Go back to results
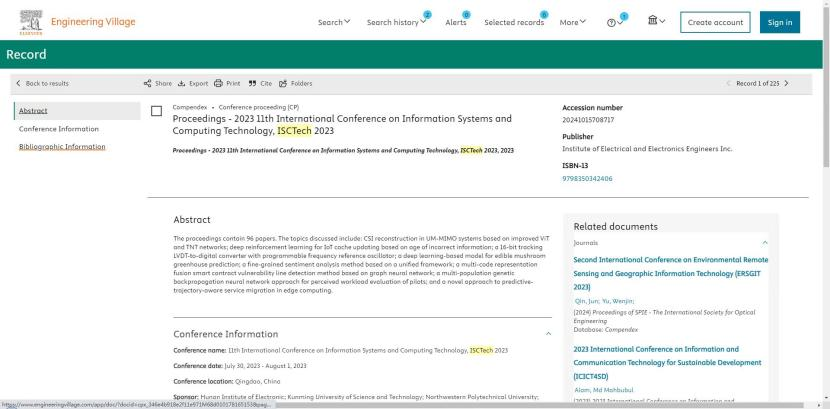The image size is (830, 409). click(x=42, y=84)
